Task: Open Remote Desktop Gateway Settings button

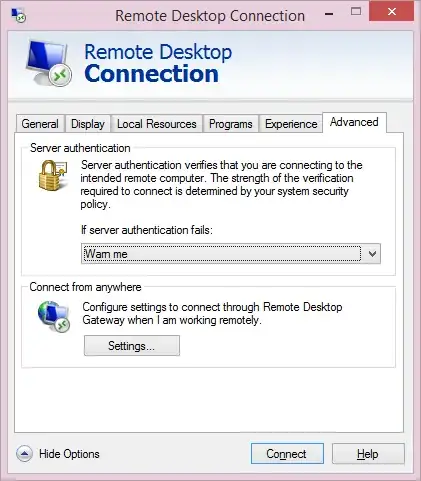Action: tap(132, 346)
